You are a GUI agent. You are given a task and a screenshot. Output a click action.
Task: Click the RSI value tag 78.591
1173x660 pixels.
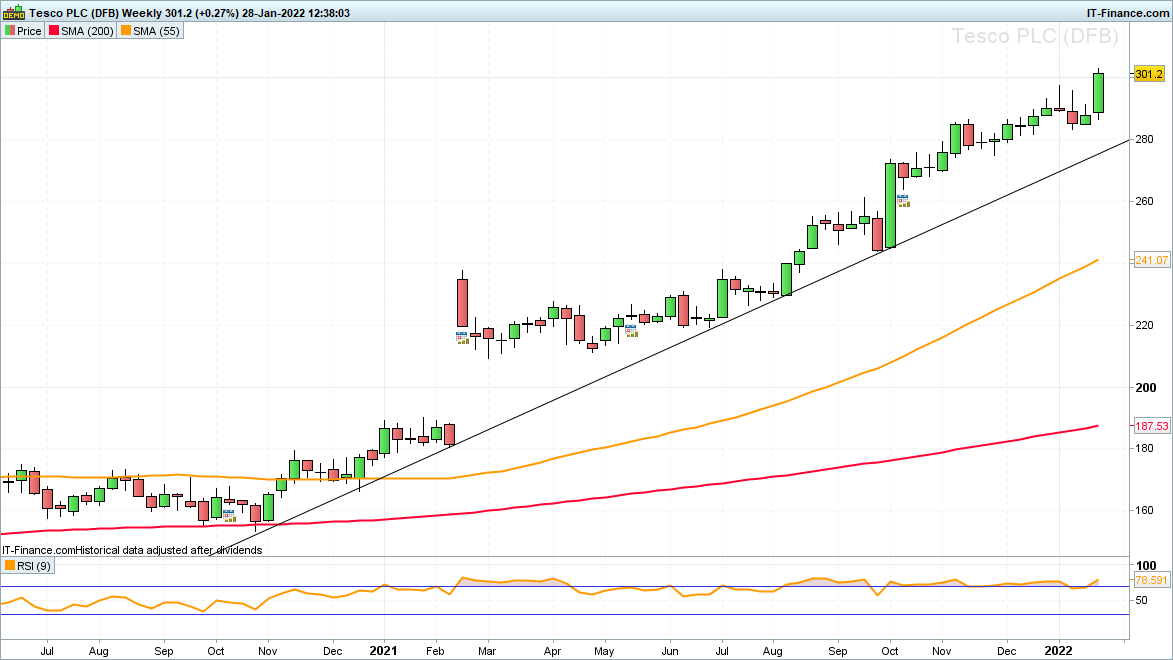pos(1151,580)
